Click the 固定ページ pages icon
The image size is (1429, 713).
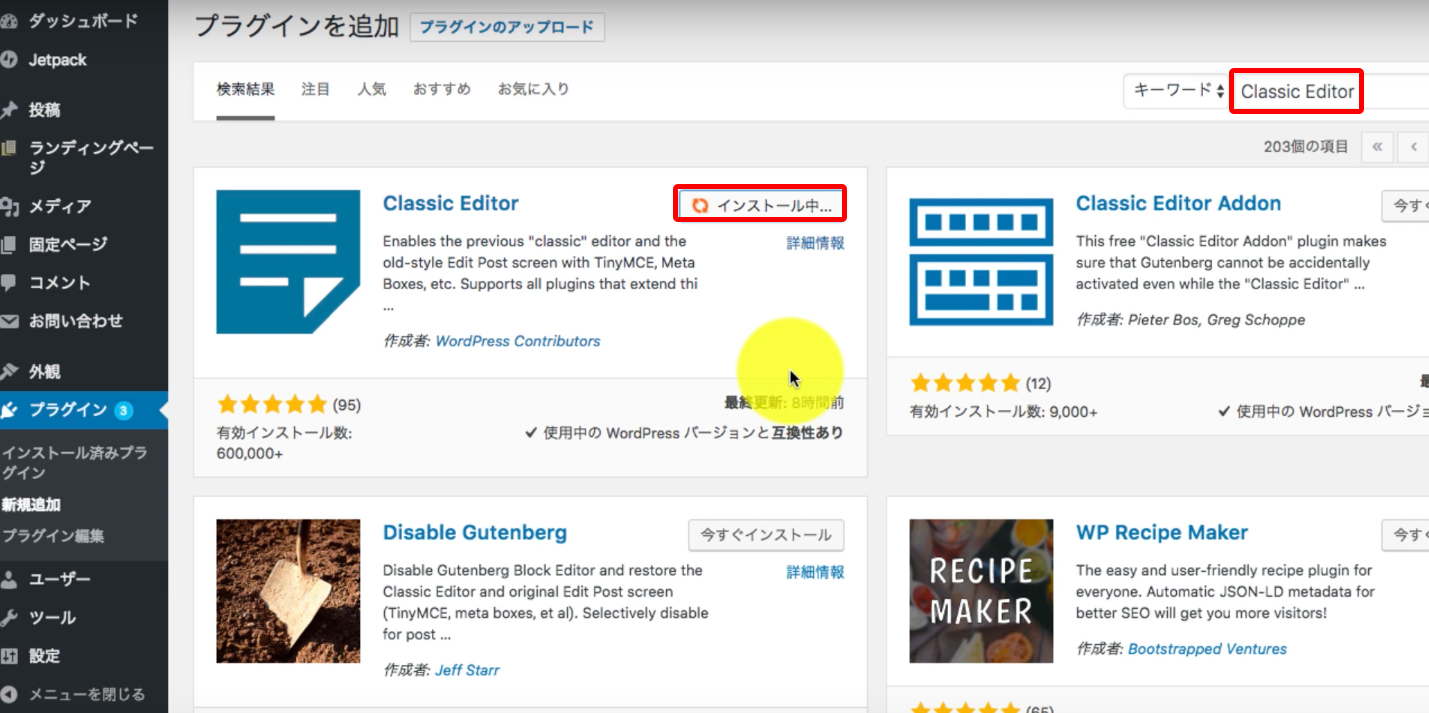coord(8,245)
